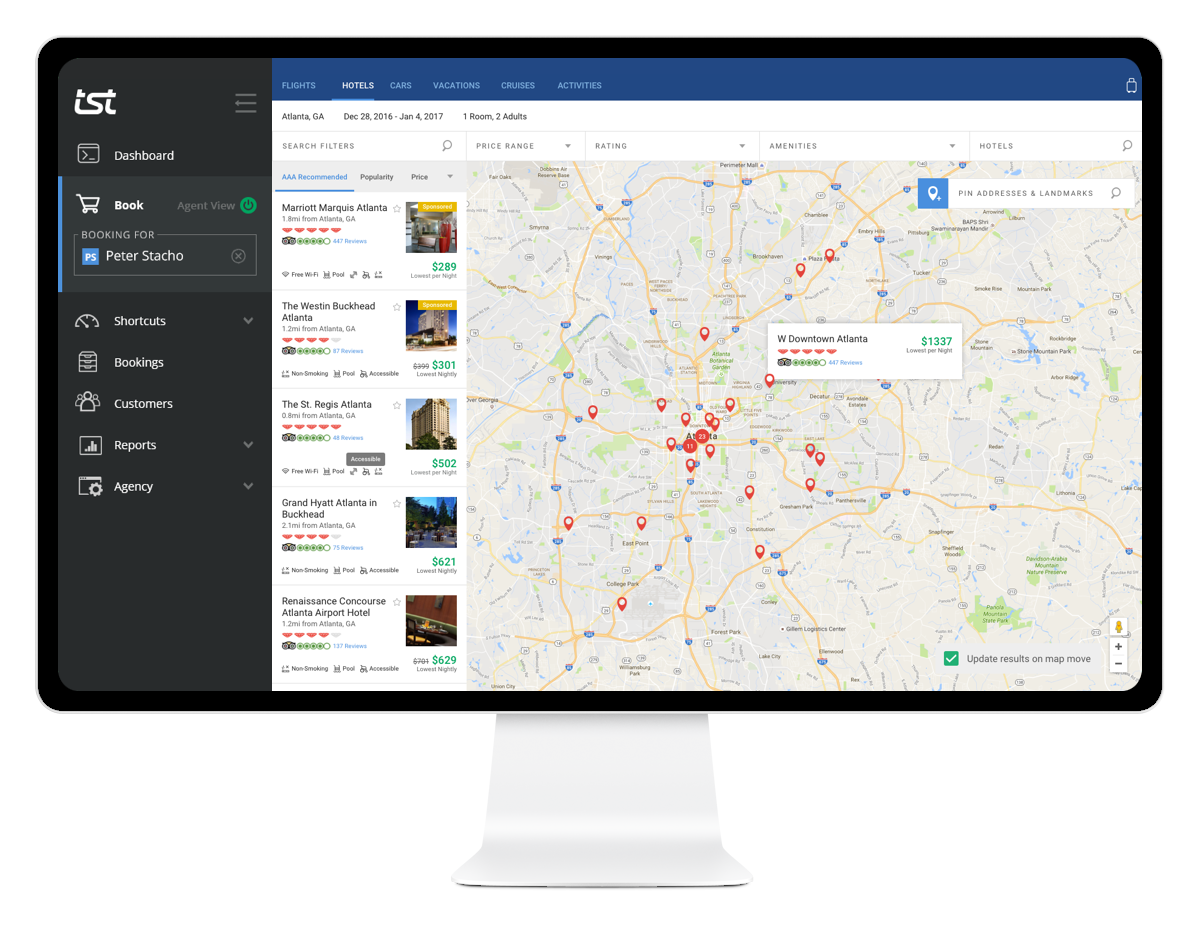
Task: Open Dashboard from the sidebar
Action: (x=144, y=155)
